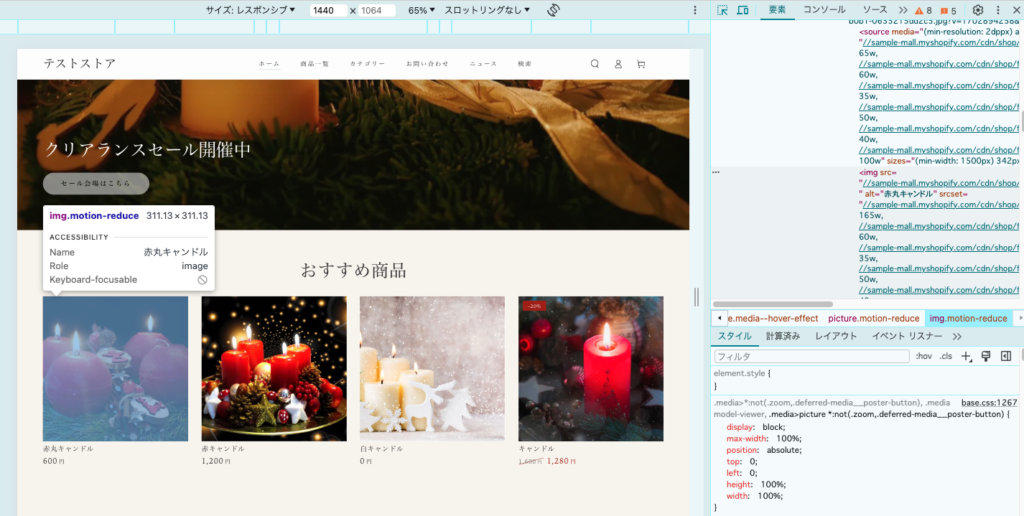
Task: Switch to the 計算済み tab
Action: pyautogui.click(x=783, y=336)
